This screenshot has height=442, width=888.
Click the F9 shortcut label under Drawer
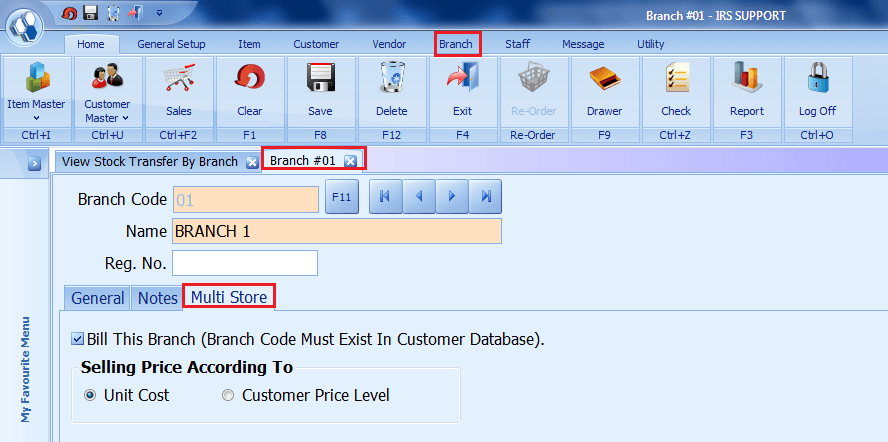click(x=605, y=135)
